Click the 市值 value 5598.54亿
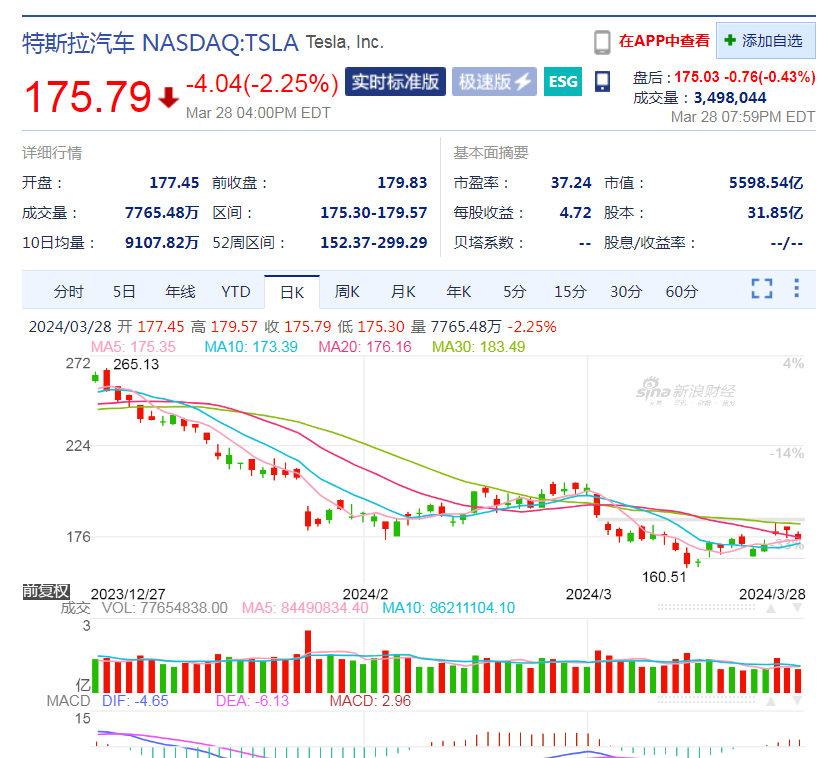Image resolution: width=820 pixels, height=758 pixels. pyautogui.click(x=766, y=183)
